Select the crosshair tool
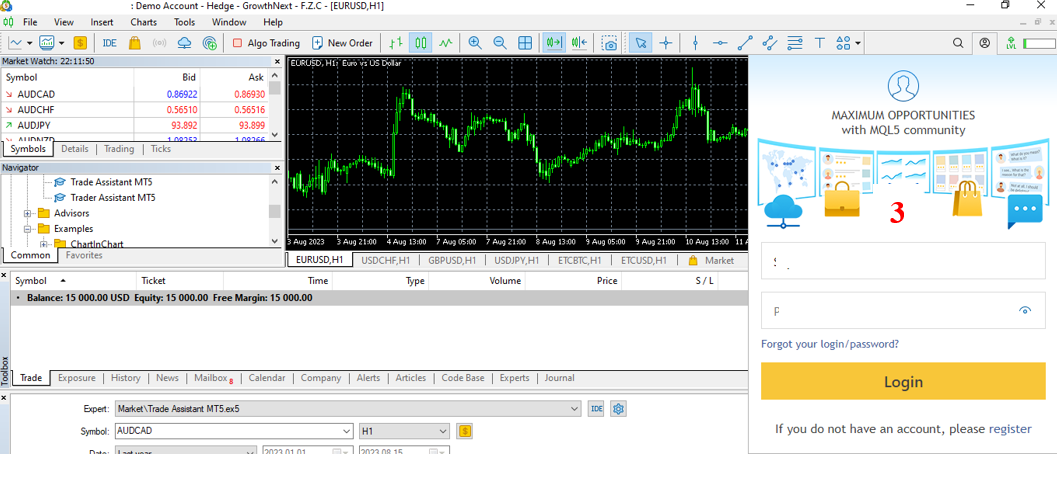Image resolution: width=1057 pixels, height=482 pixels. [665, 43]
